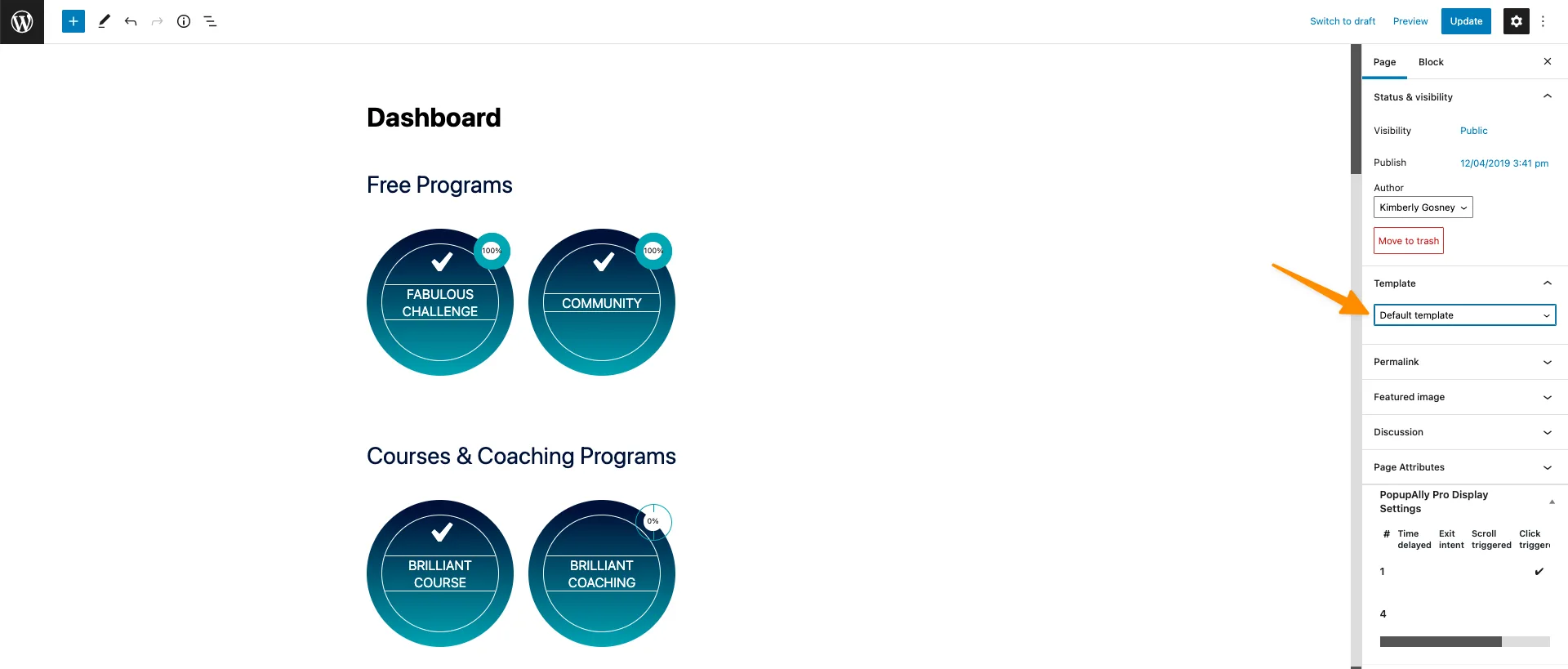Click the Dashboard page title field
The image size is (1568, 669).
434,118
